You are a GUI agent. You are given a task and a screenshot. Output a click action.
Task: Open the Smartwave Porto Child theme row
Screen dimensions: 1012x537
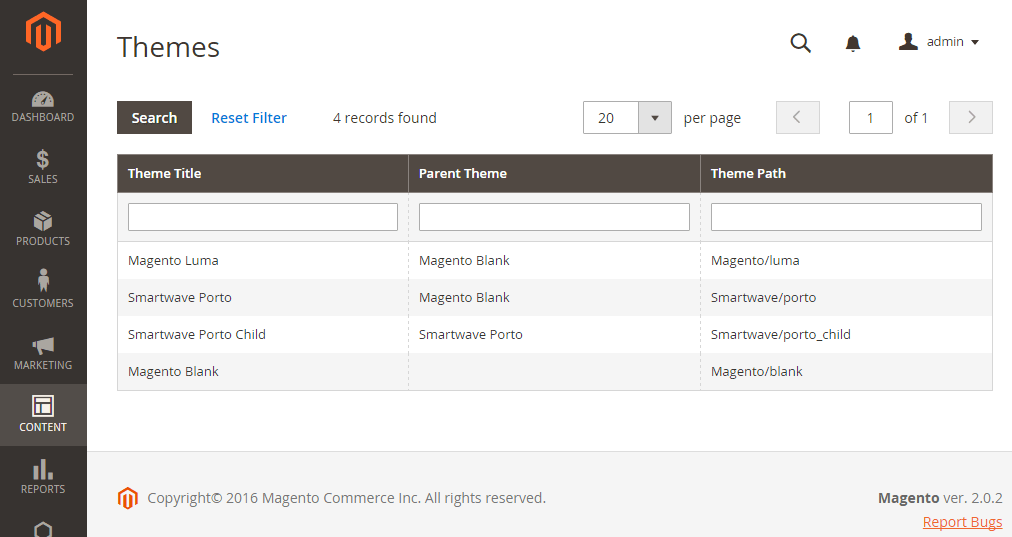click(x=554, y=334)
